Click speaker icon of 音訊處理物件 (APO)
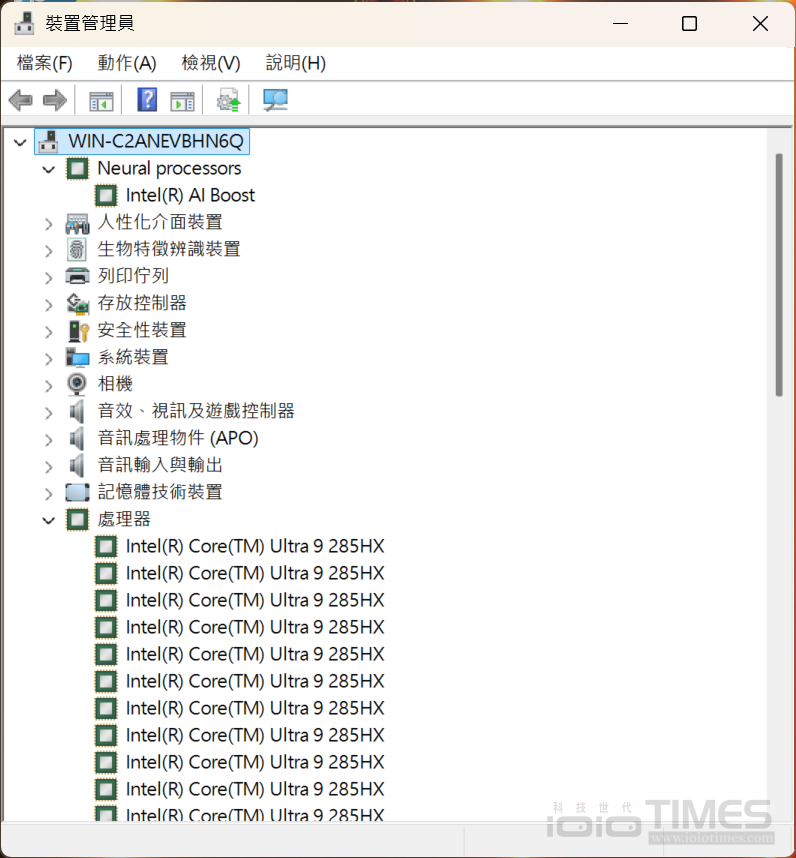Viewport: 796px width, 858px height. pos(77,438)
